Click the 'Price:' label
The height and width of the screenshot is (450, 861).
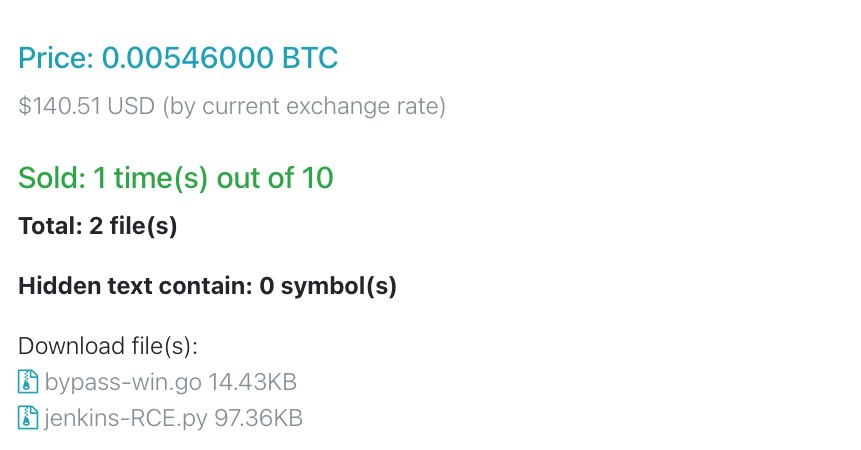[x=56, y=58]
